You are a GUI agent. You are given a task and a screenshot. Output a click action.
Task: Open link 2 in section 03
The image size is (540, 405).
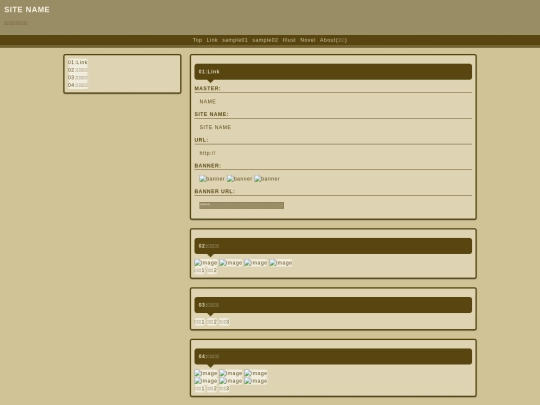[212, 322]
